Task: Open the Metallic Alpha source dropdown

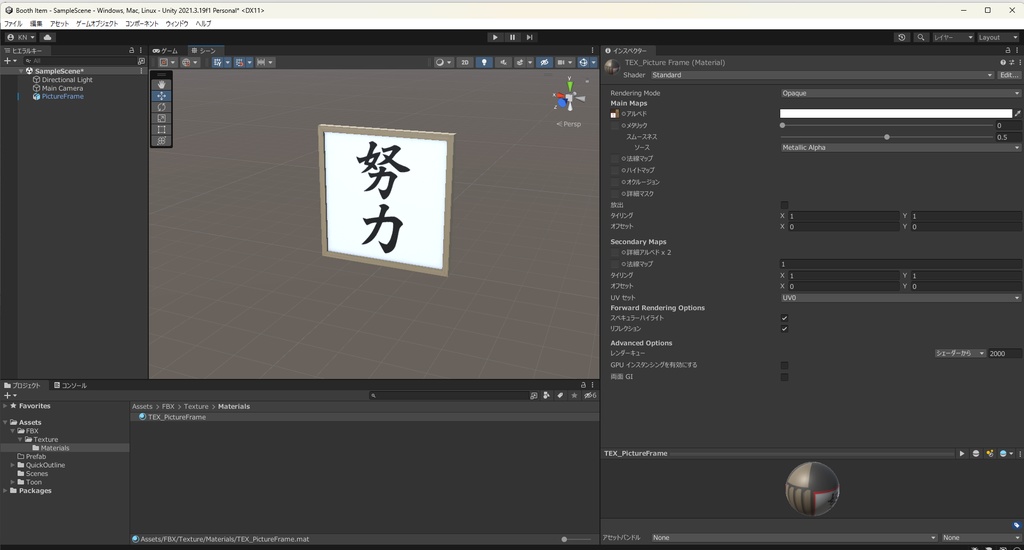Action: pos(900,148)
